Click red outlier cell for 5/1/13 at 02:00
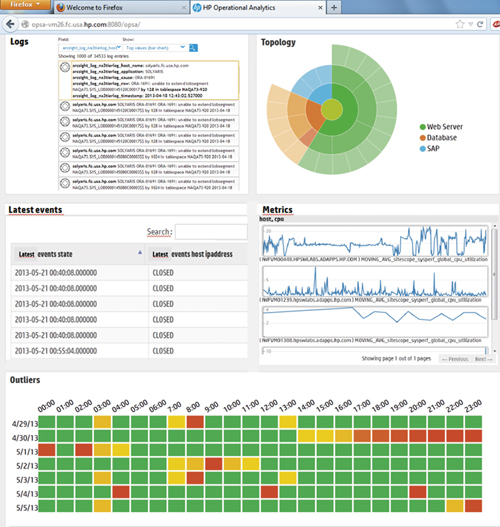Screen dimensions: 500x527 pyautogui.click(x=84, y=450)
